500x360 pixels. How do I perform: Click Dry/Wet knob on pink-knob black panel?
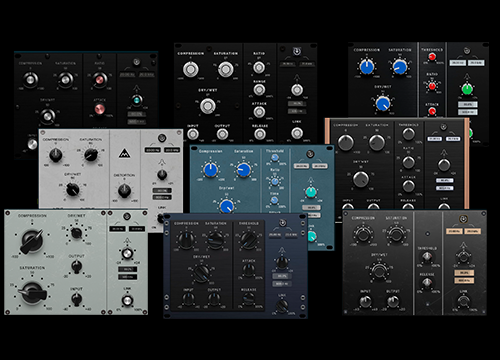tap(48, 116)
